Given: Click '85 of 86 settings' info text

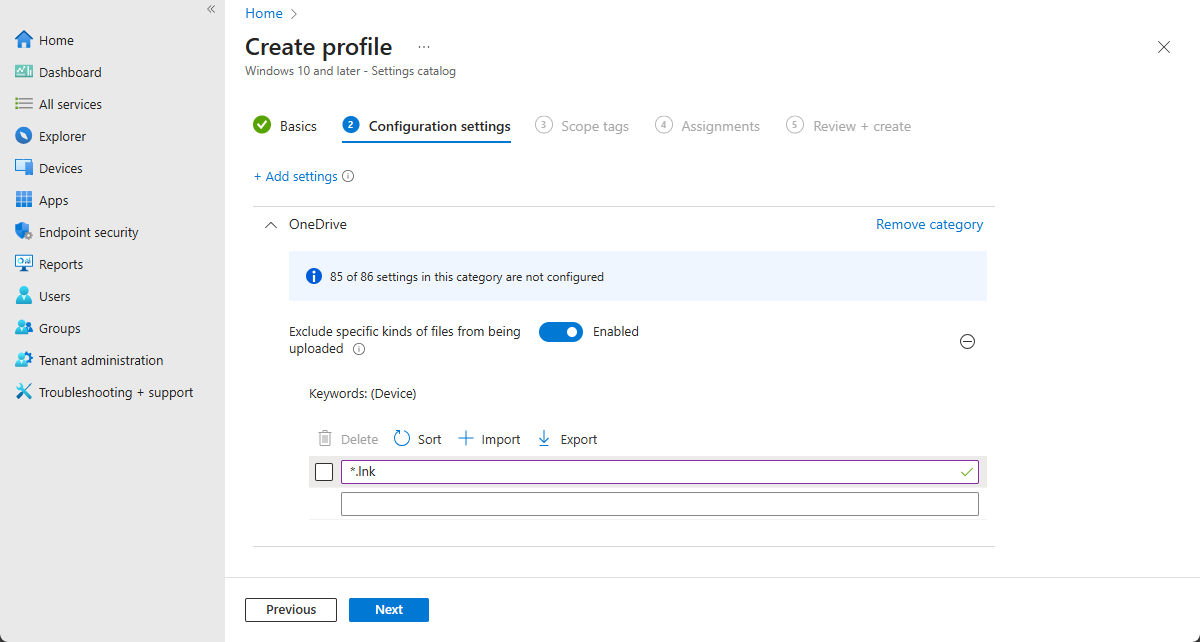Looking at the screenshot, I should (467, 277).
